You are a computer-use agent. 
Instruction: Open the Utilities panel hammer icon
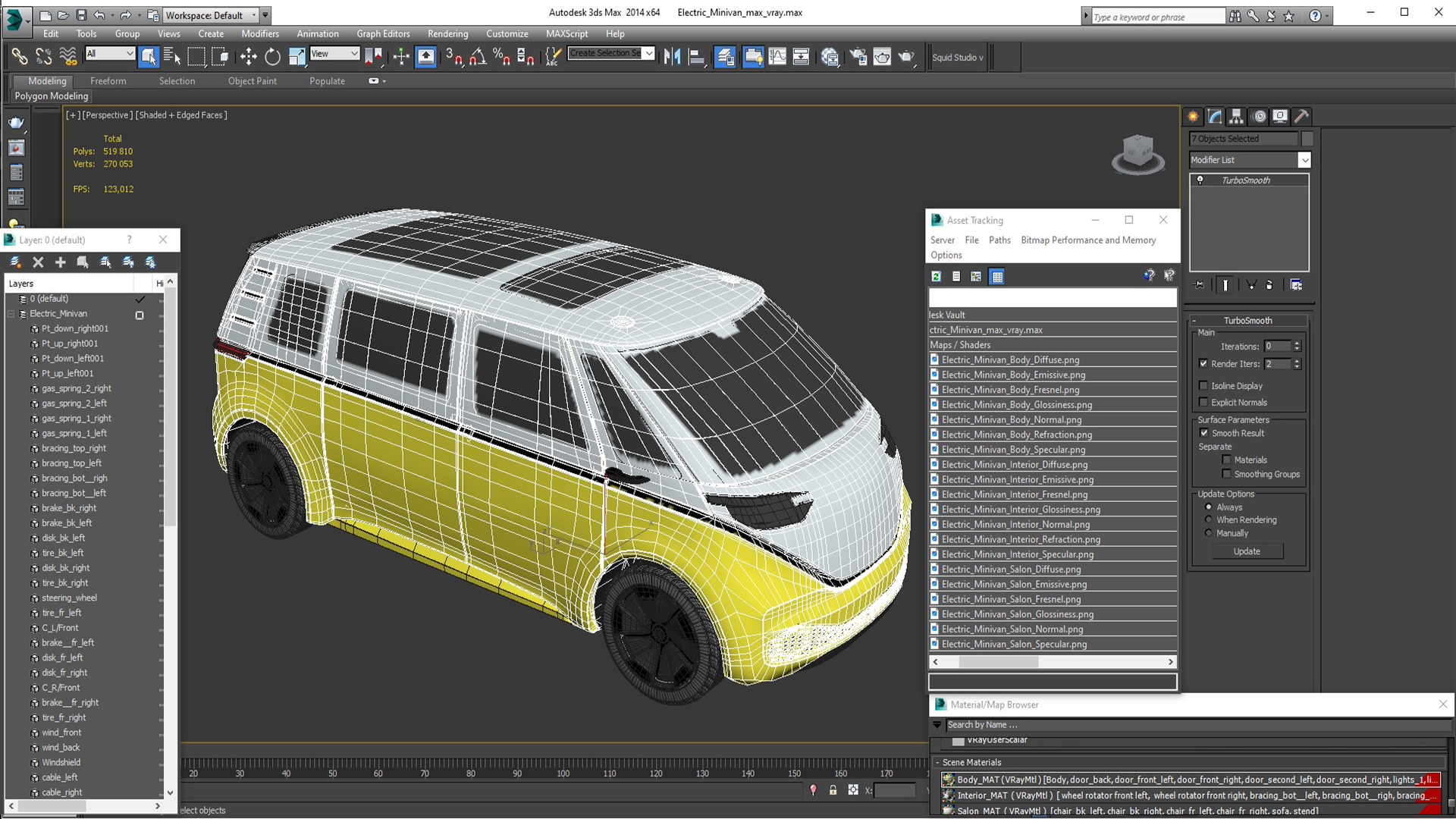pyautogui.click(x=1302, y=116)
